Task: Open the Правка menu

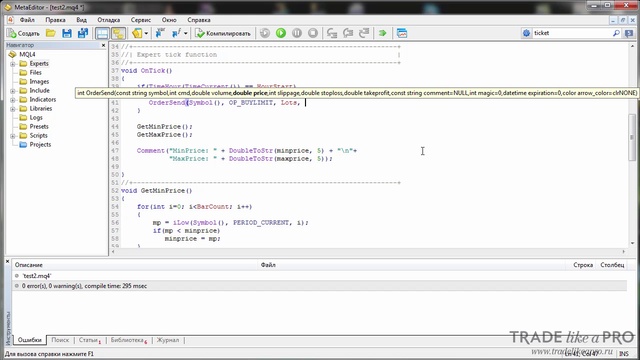Action: [x=55, y=20]
